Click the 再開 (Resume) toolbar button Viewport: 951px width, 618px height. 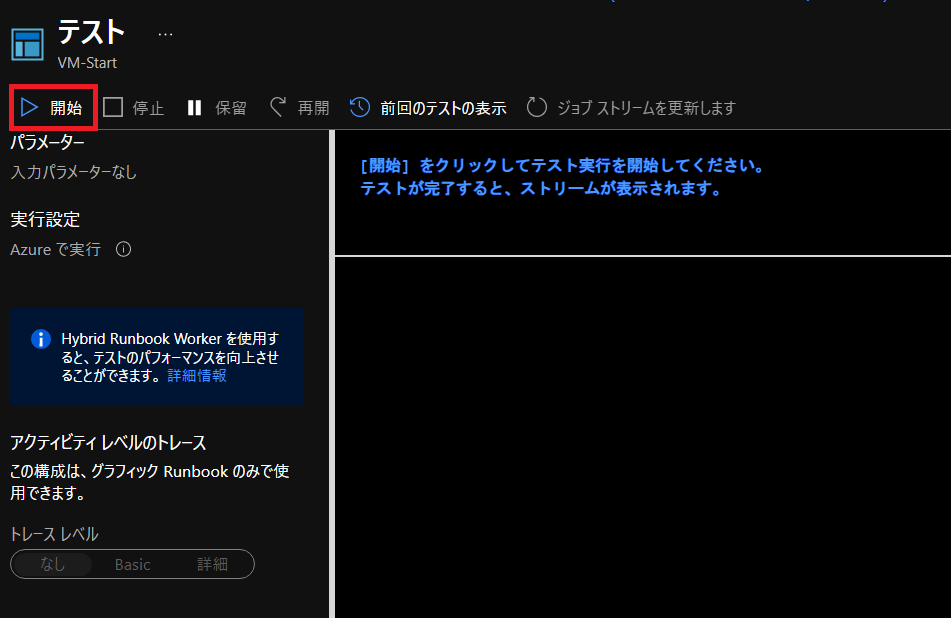click(300, 108)
